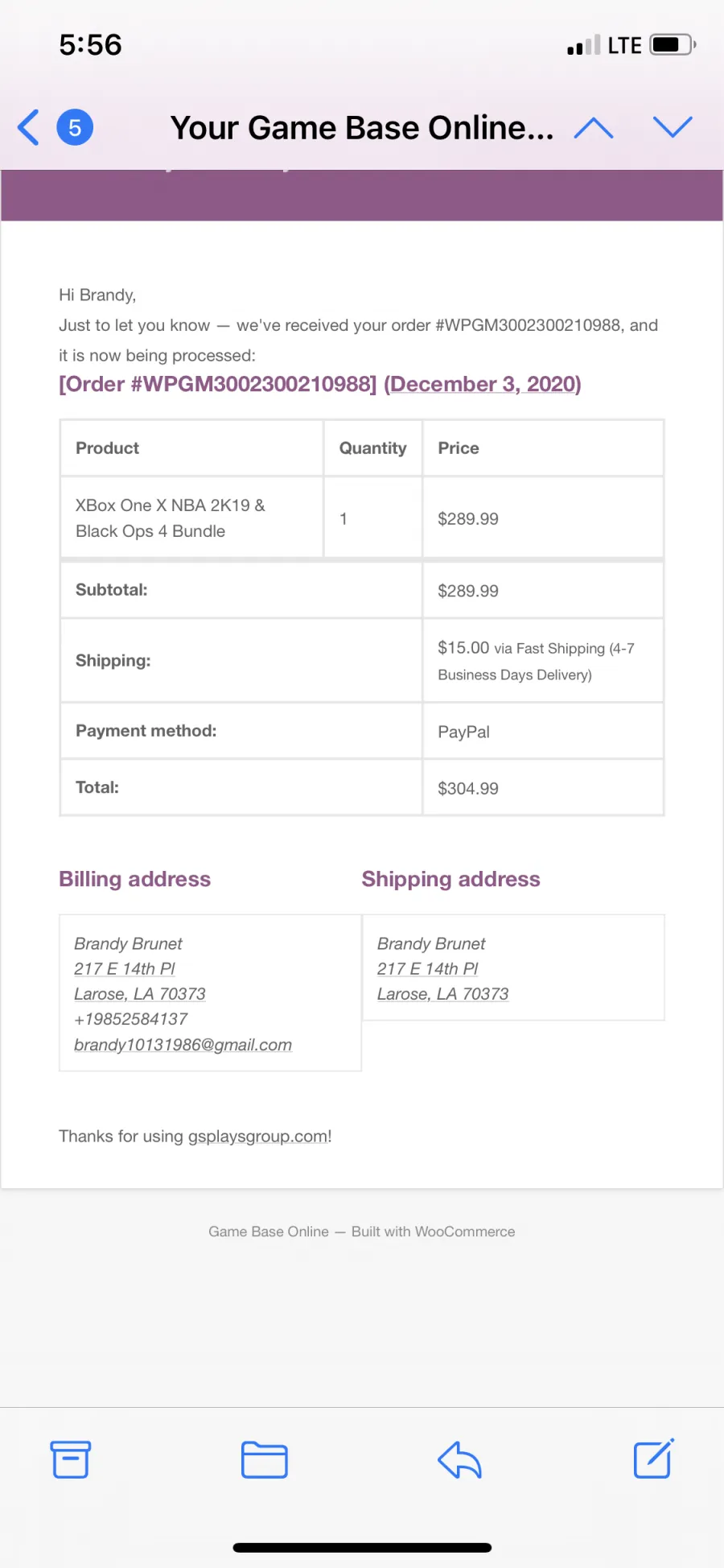
Task: Tap the back arrow to the inbox
Action: coord(28,127)
